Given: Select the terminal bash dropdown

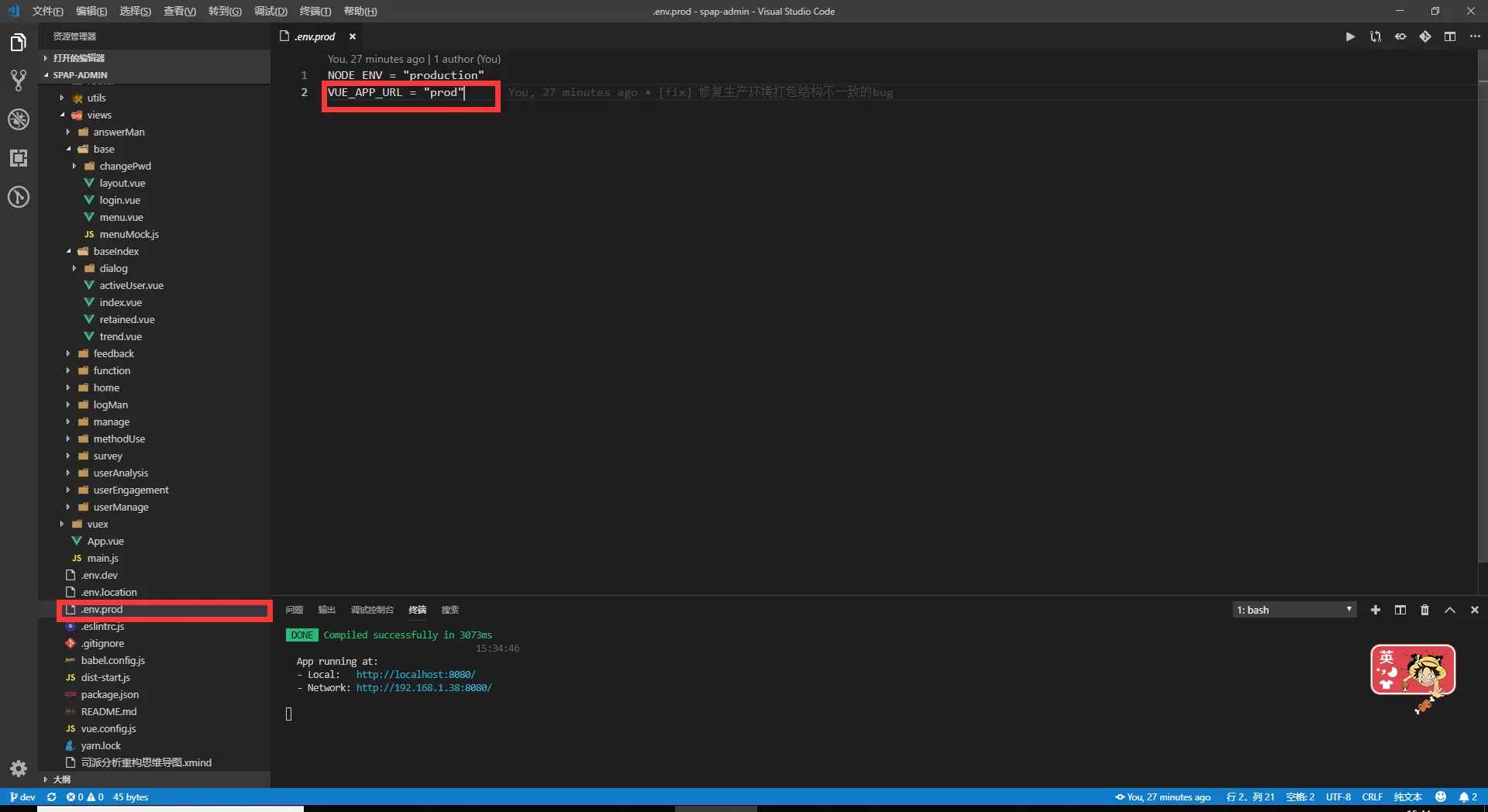Looking at the screenshot, I should tap(1294, 610).
